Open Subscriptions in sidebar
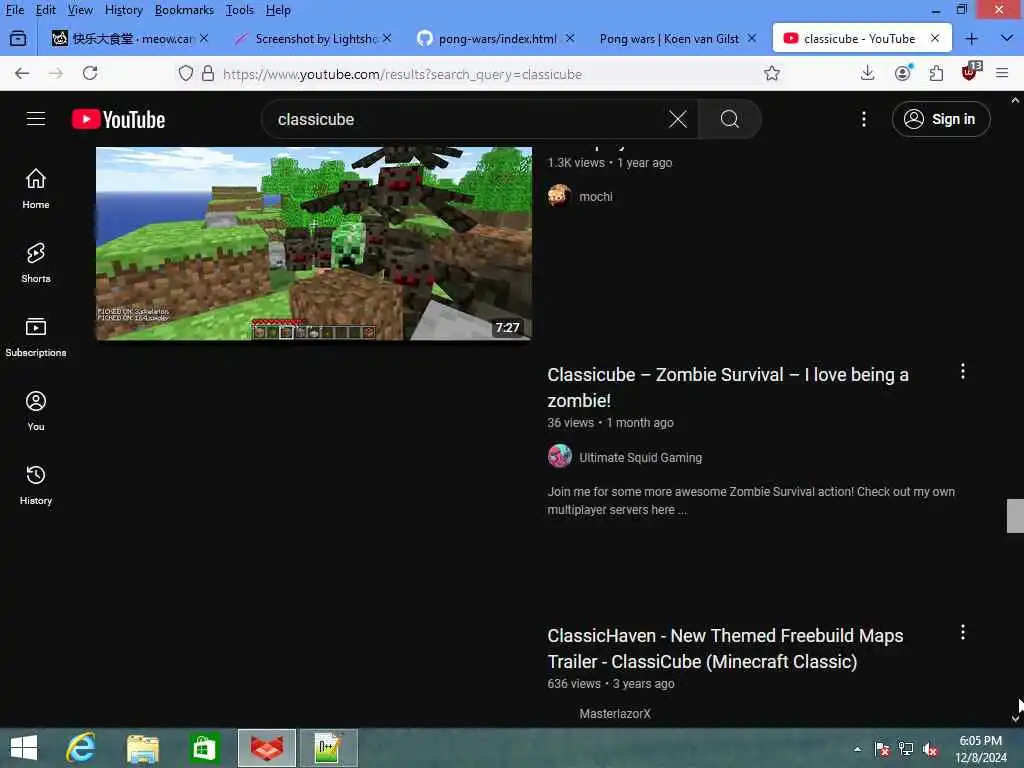This screenshot has width=1024, height=768. [36, 336]
